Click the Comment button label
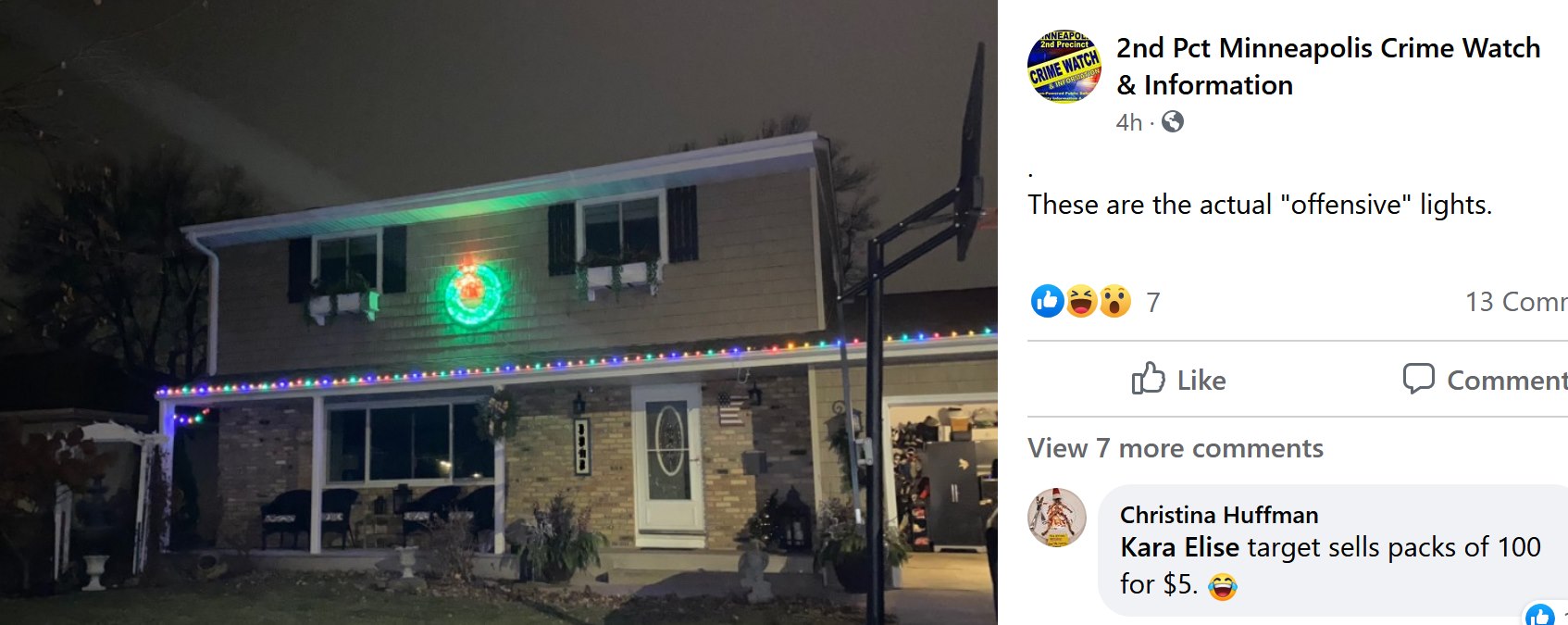 click(1507, 381)
